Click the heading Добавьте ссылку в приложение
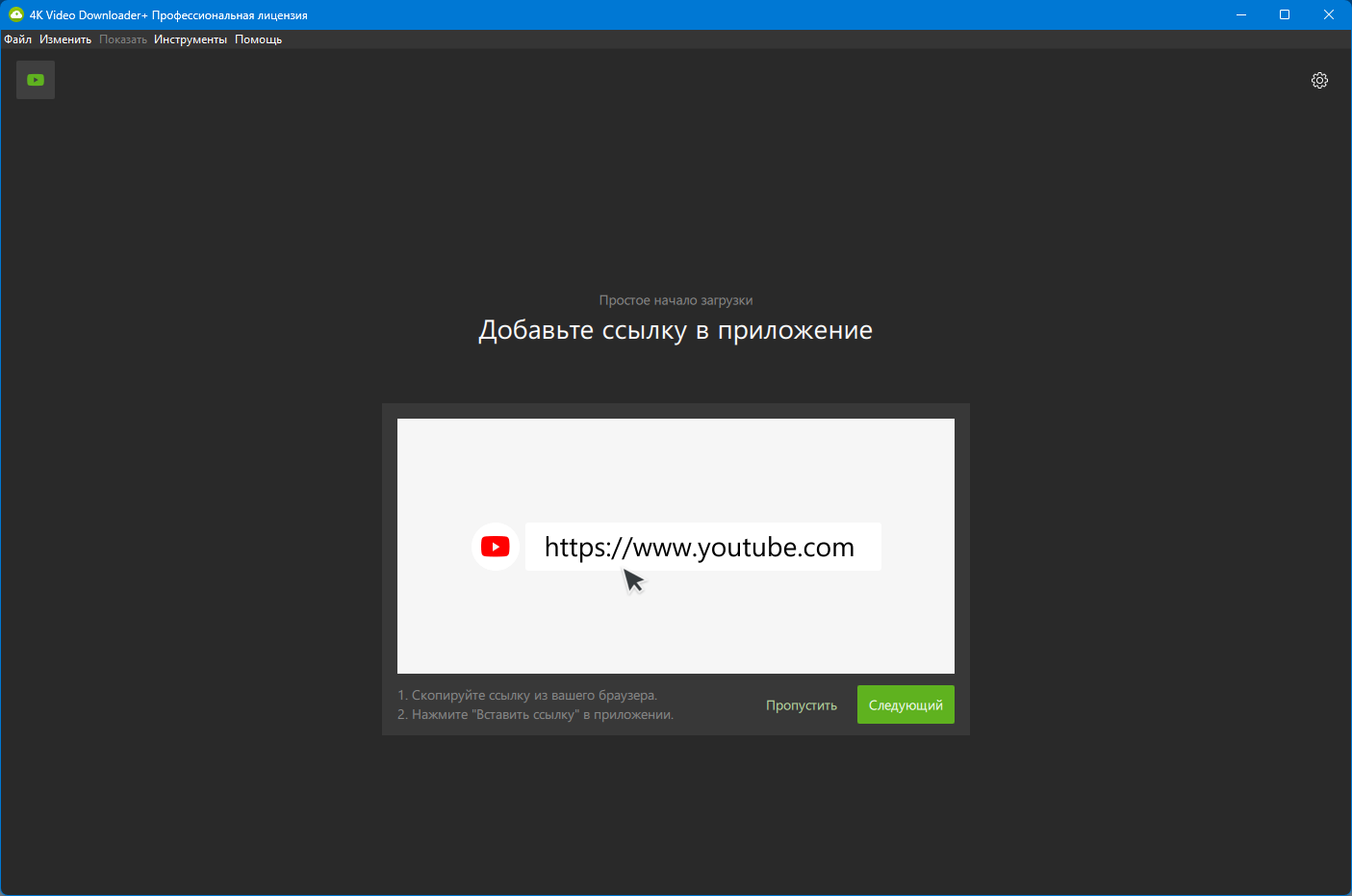Image resolution: width=1352 pixels, height=896 pixels. (676, 330)
